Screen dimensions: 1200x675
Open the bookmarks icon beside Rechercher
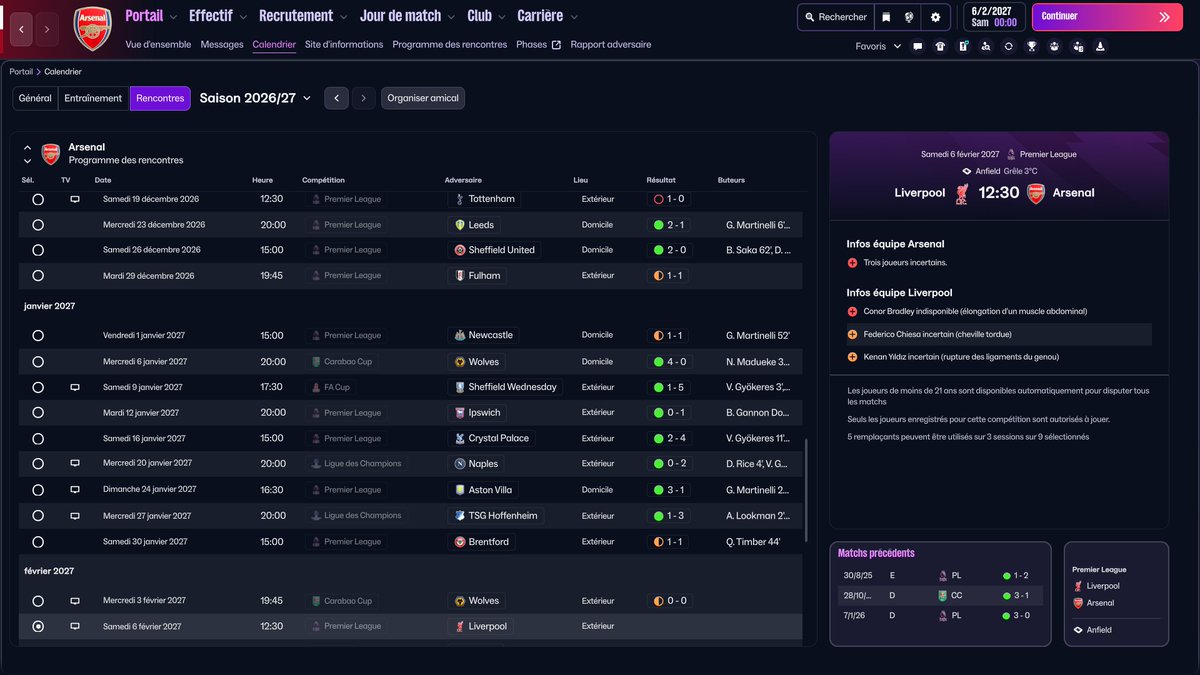(x=886, y=17)
